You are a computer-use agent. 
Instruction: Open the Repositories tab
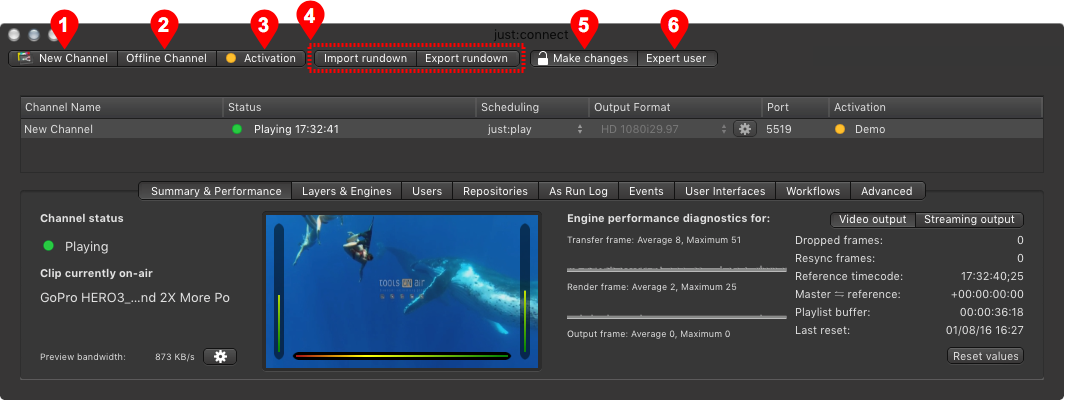coord(495,191)
